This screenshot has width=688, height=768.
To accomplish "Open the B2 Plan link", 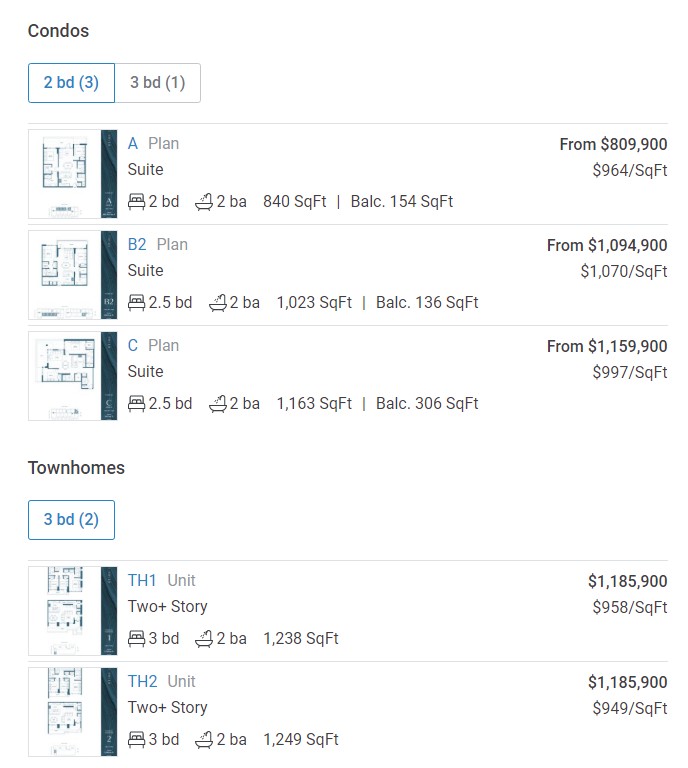I will (158, 244).
